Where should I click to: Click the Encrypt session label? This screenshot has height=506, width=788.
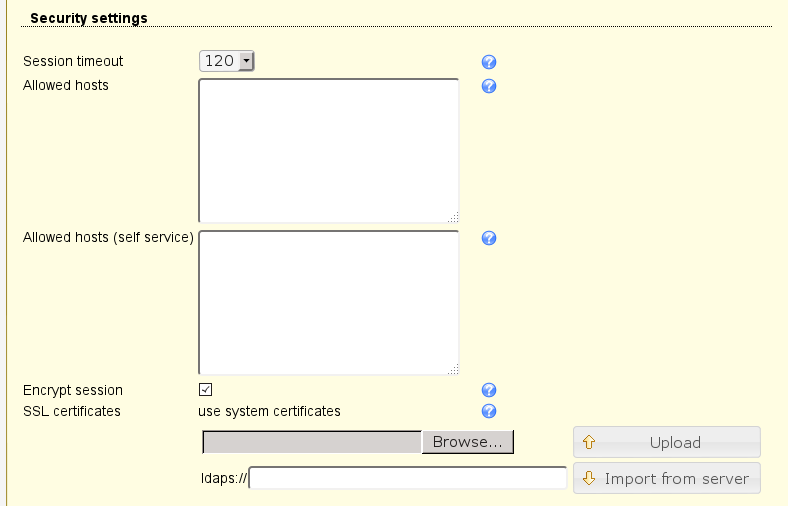pyautogui.click(x=73, y=391)
